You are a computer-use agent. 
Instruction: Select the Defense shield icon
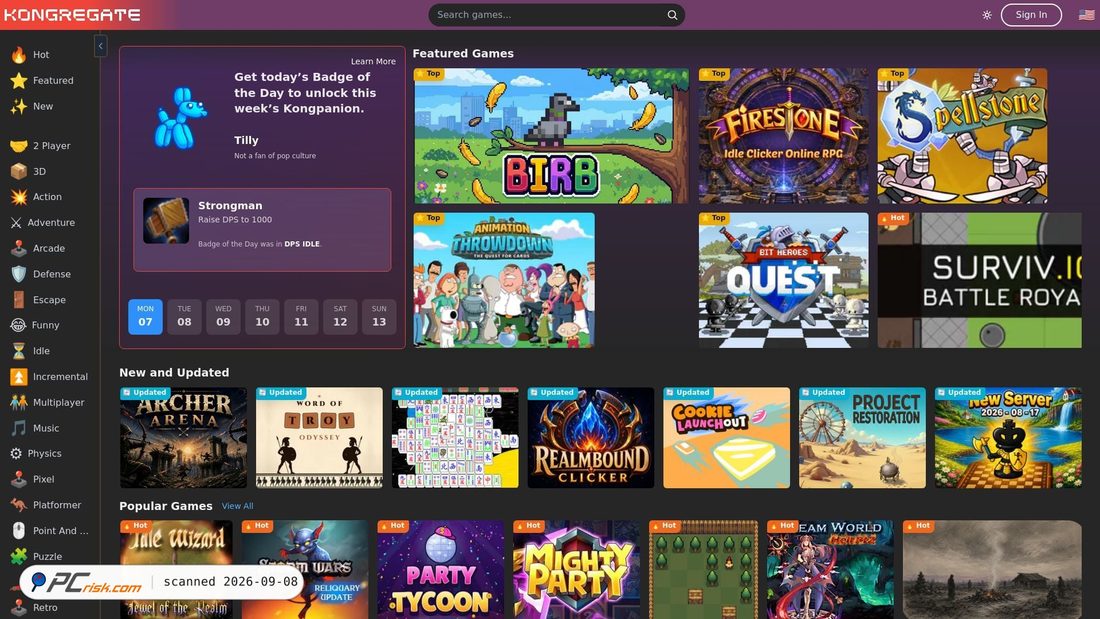pos(19,274)
